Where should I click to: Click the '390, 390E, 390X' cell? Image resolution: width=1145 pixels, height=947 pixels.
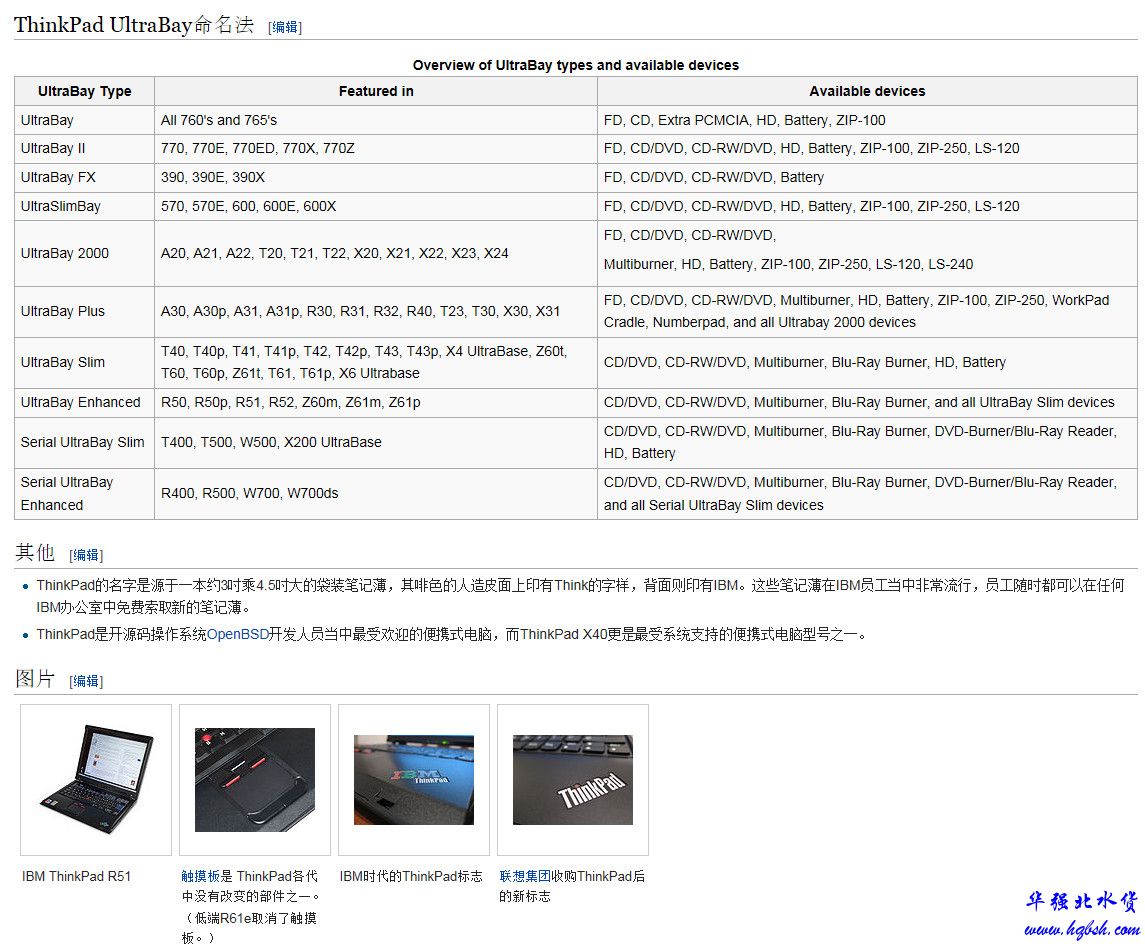(376, 177)
